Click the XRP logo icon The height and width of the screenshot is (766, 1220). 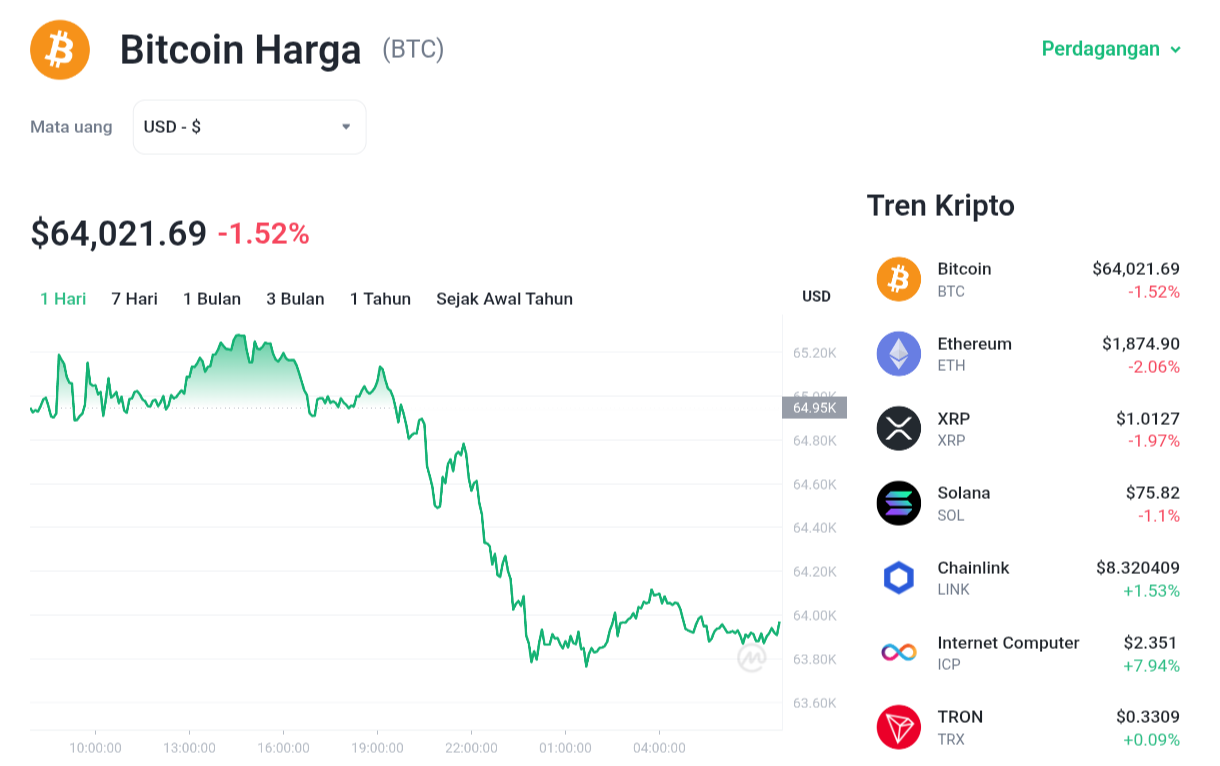[x=899, y=428]
